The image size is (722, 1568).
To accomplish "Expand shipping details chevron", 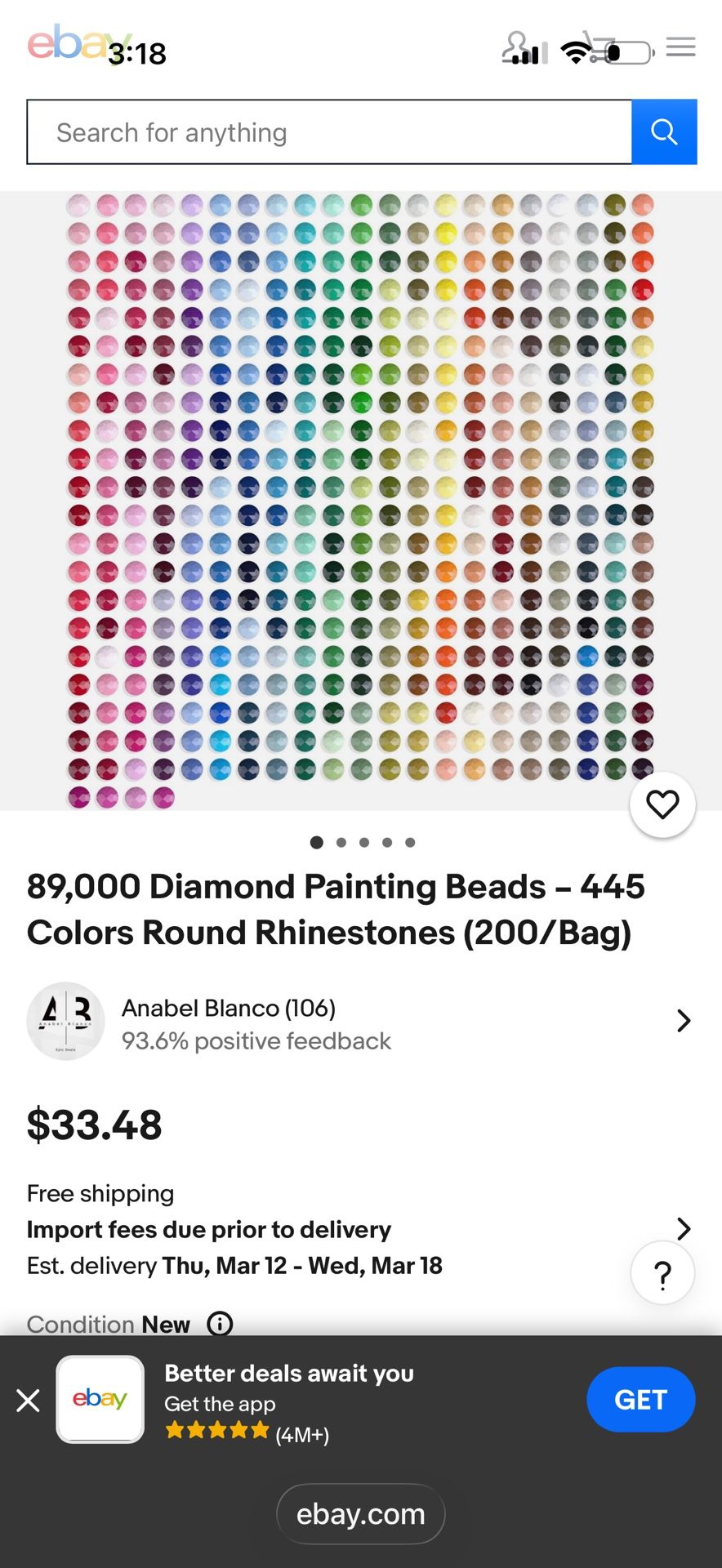I will tap(684, 1228).
